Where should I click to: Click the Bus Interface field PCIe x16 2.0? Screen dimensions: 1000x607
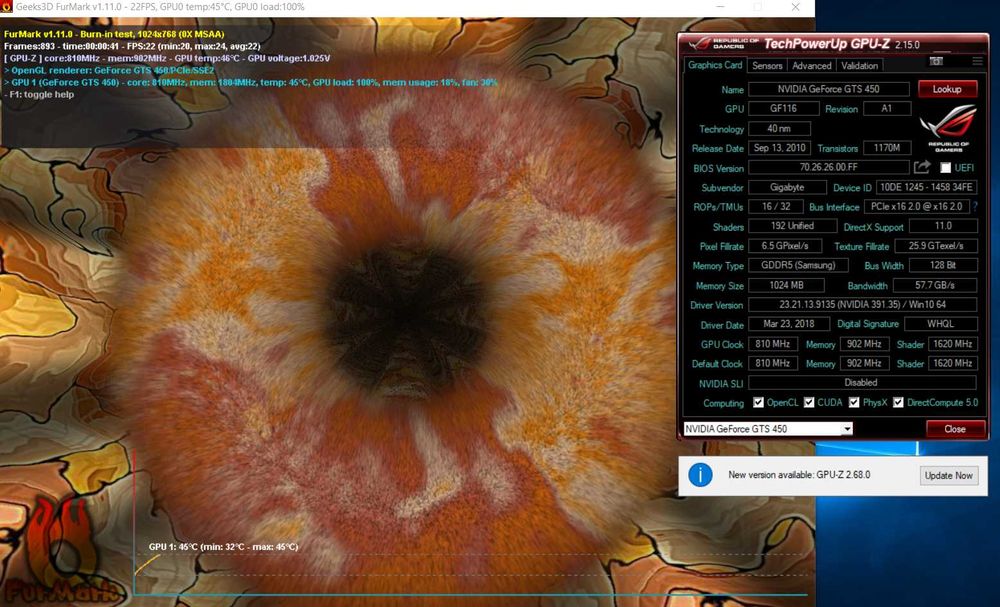(916, 207)
